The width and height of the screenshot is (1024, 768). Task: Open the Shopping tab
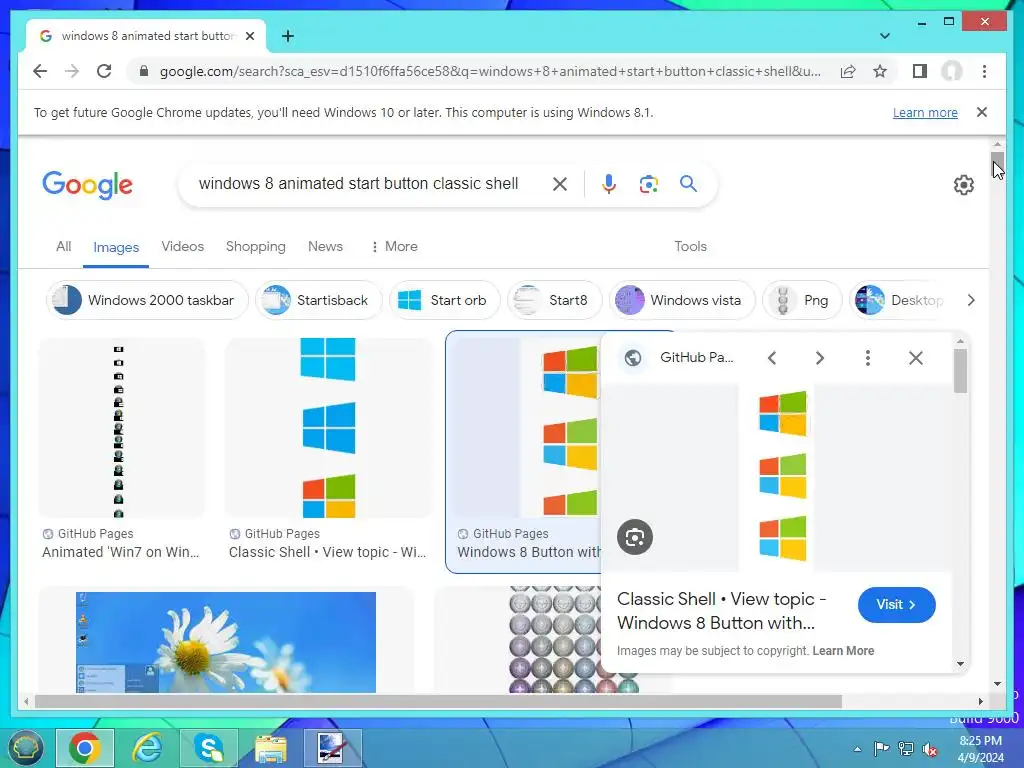pyautogui.click(x=255, y=246)
